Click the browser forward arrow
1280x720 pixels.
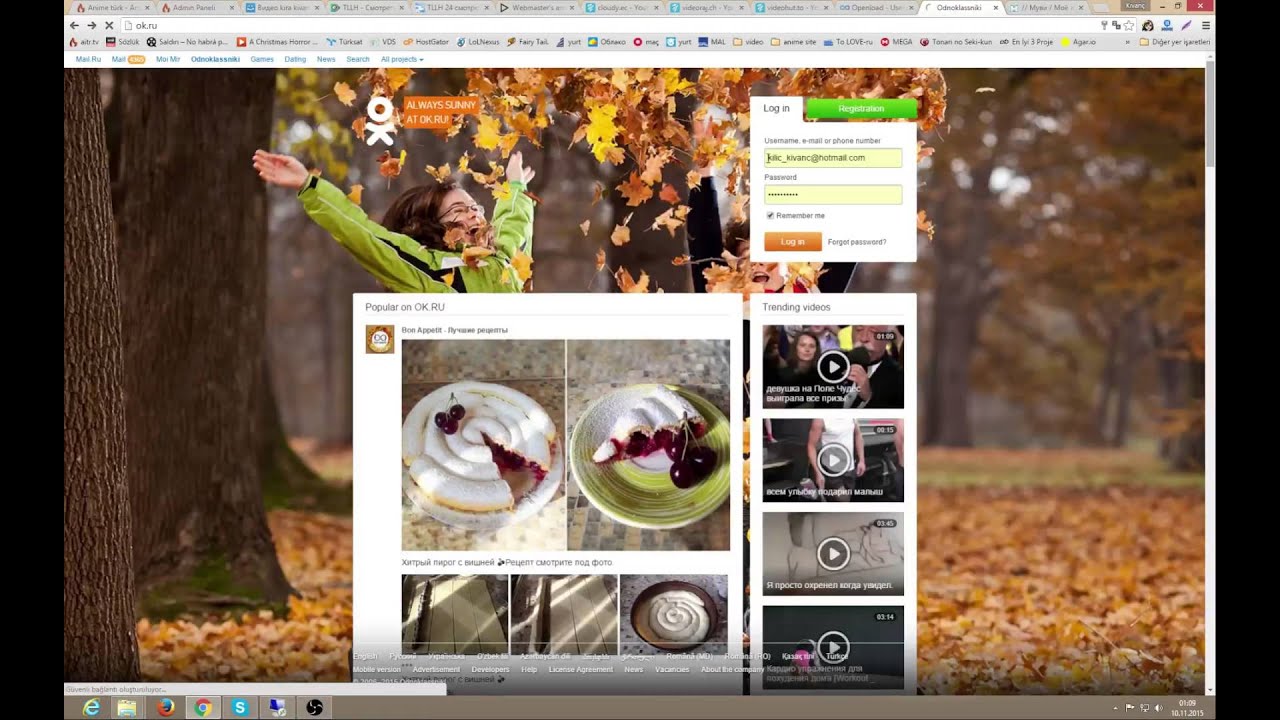tap(91, 25)
